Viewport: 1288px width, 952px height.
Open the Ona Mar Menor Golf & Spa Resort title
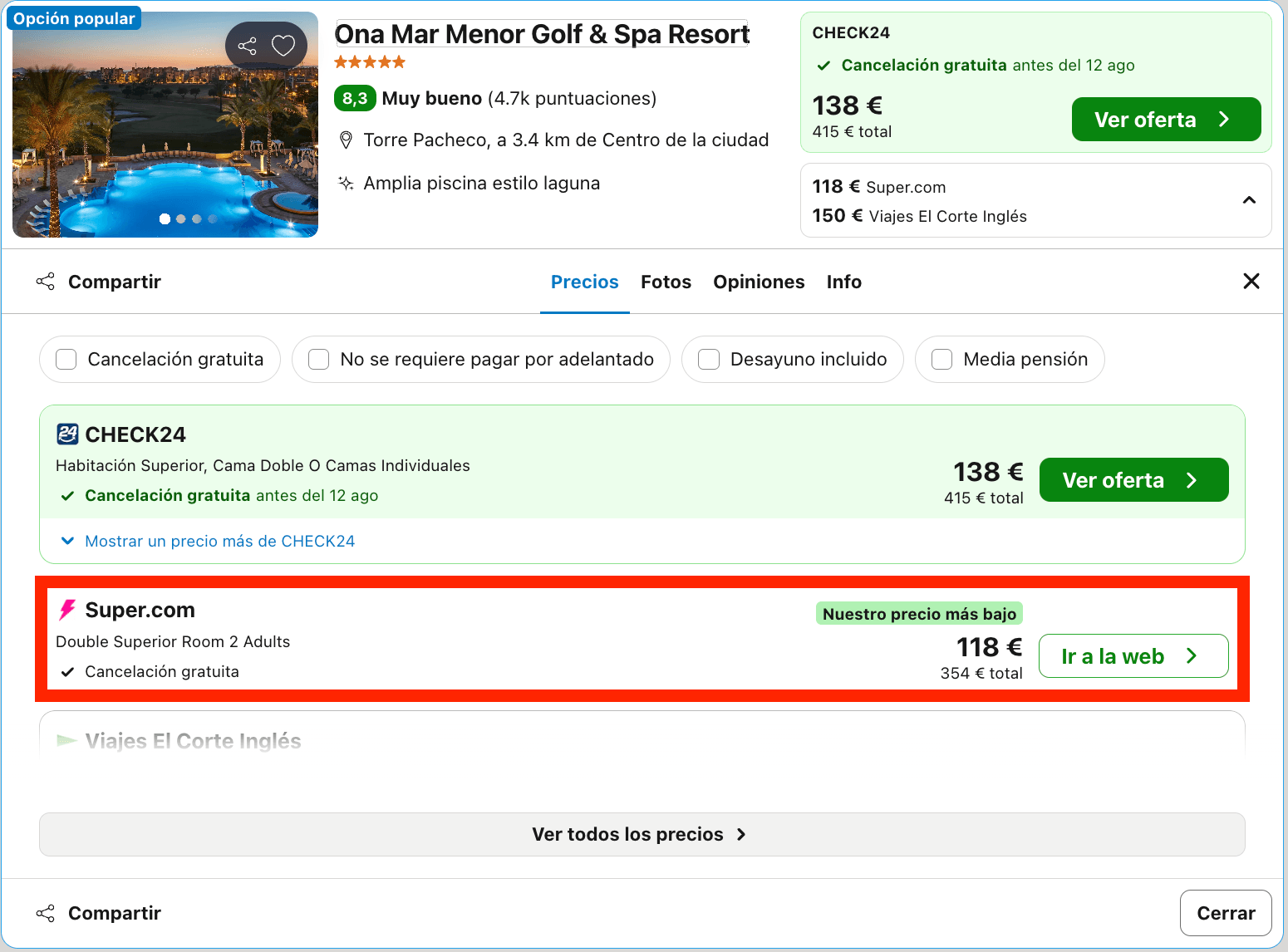pos(542,34)
